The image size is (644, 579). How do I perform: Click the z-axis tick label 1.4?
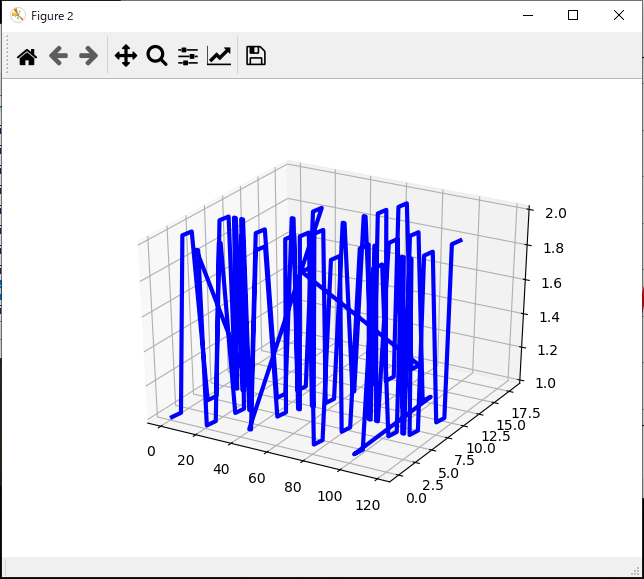549,317
